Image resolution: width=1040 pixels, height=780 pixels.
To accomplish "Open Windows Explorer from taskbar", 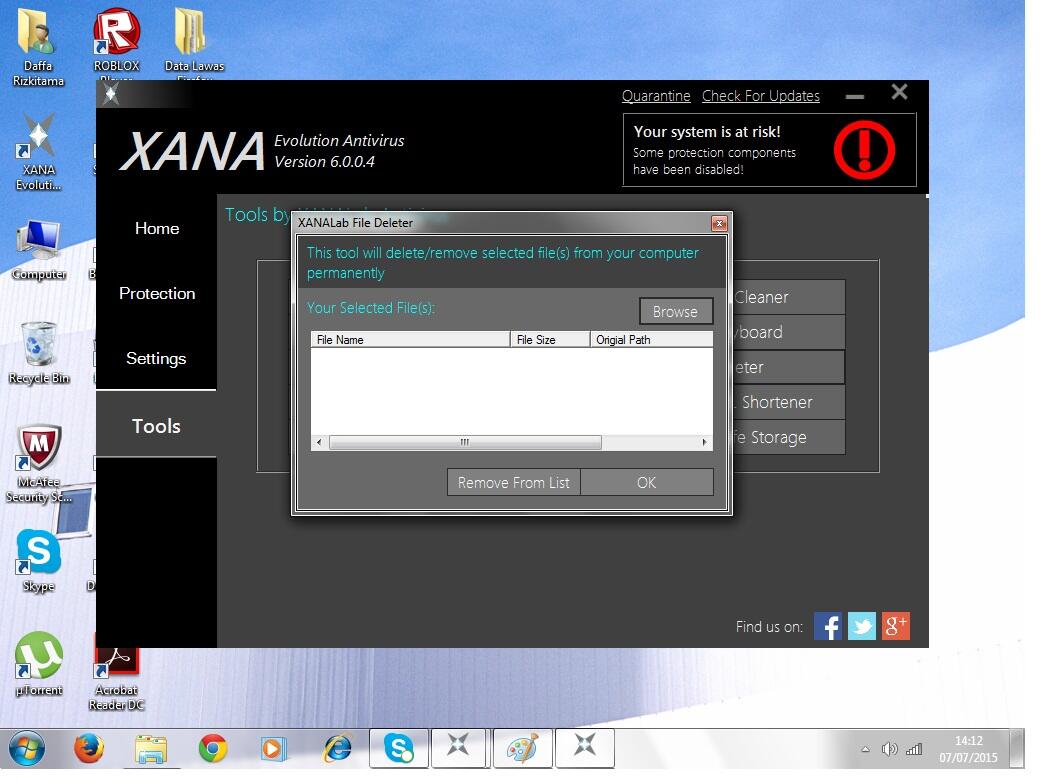I will (x=151, y=749).
